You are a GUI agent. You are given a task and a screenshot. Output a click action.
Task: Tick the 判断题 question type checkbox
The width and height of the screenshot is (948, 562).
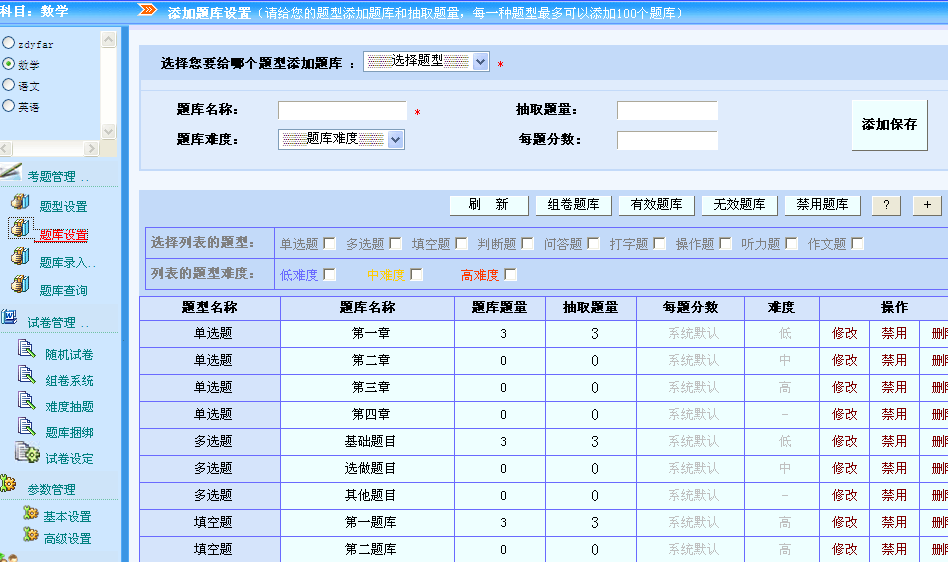click(x=527, y=243)
